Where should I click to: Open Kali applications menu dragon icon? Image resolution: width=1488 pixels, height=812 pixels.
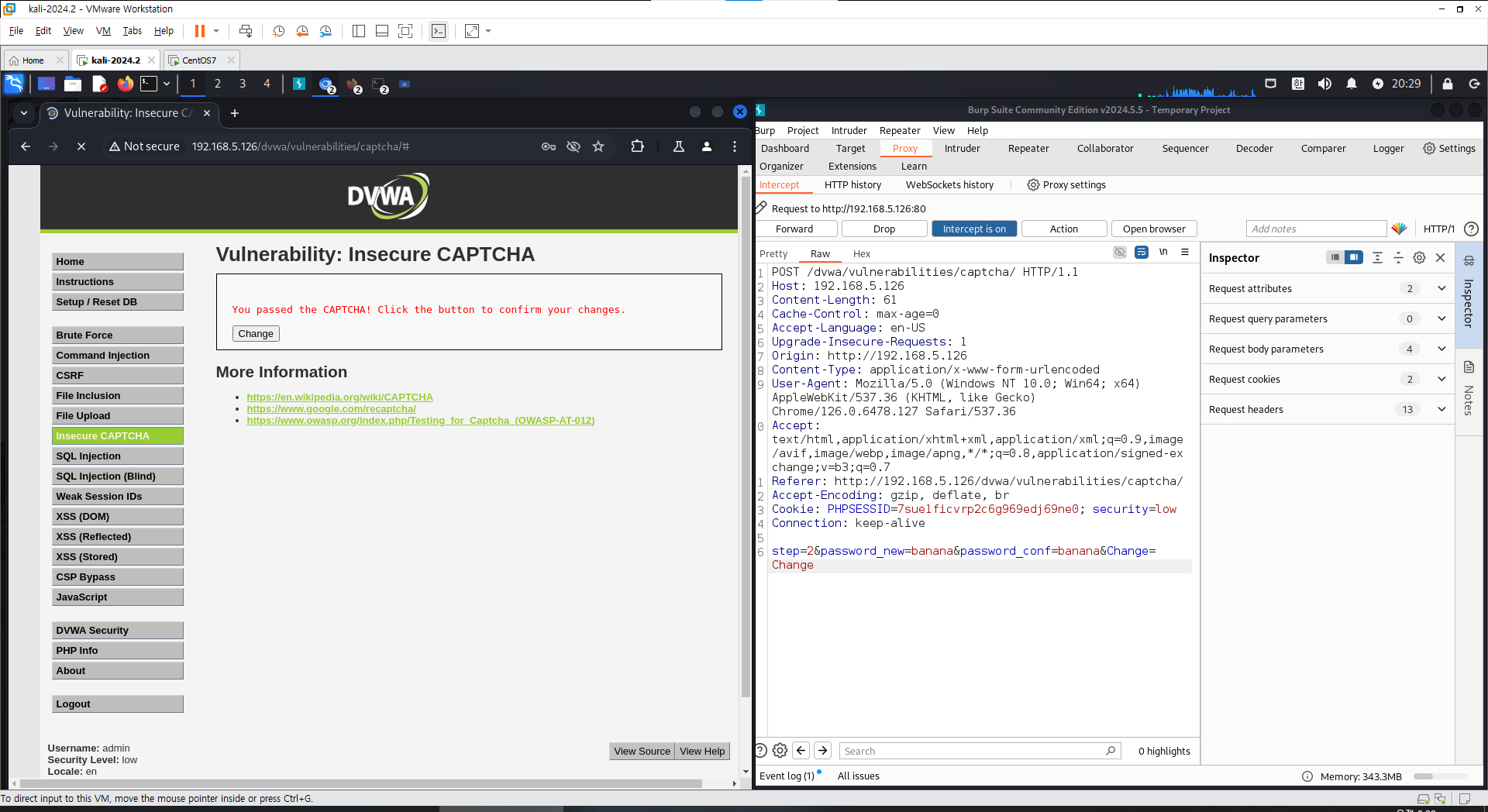pos(14,84)
